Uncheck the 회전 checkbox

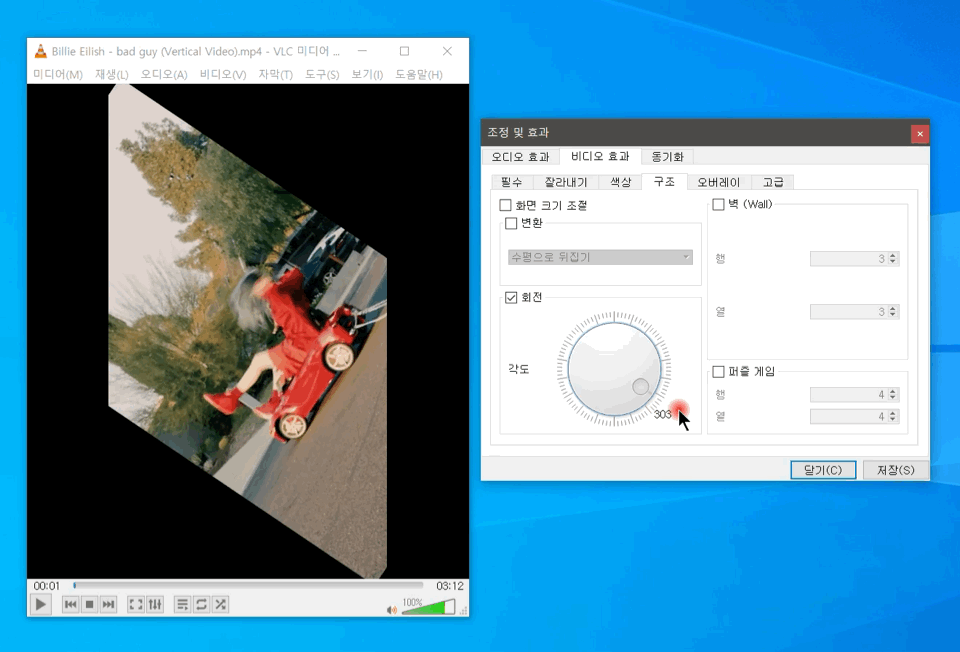pos(511,298)
